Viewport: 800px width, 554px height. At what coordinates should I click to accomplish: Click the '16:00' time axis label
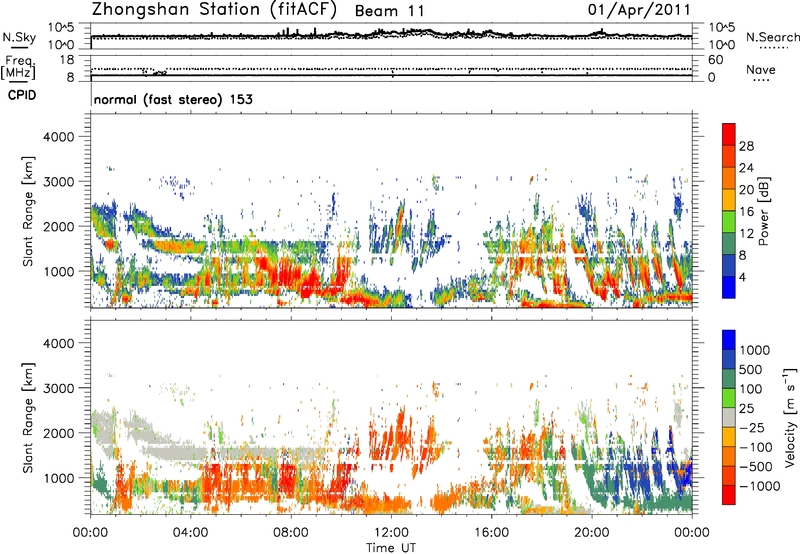[491, 533]
